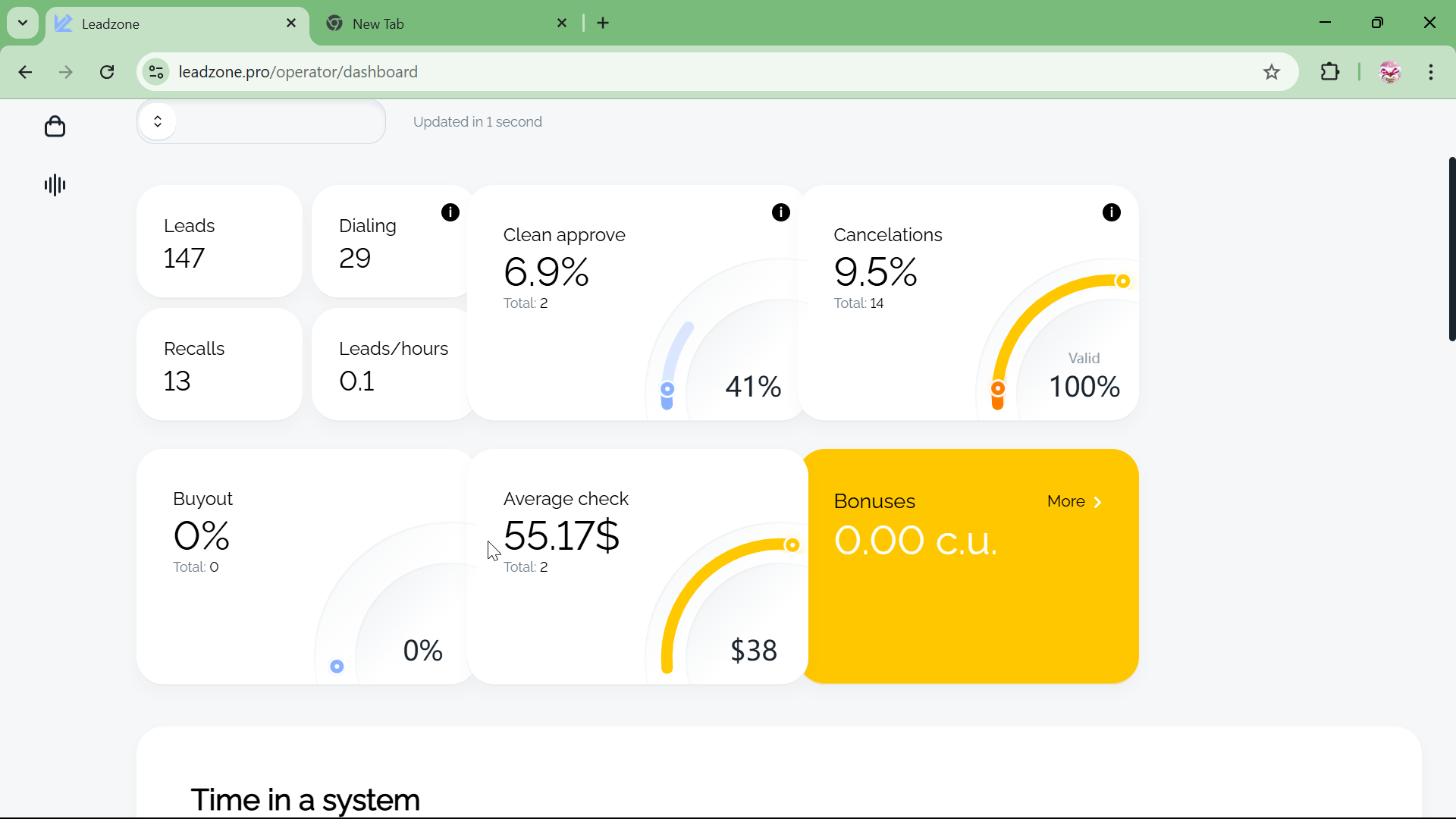Open the shopping bag sidebar icon
This screenshot has width=1456, height=819.
55,127
